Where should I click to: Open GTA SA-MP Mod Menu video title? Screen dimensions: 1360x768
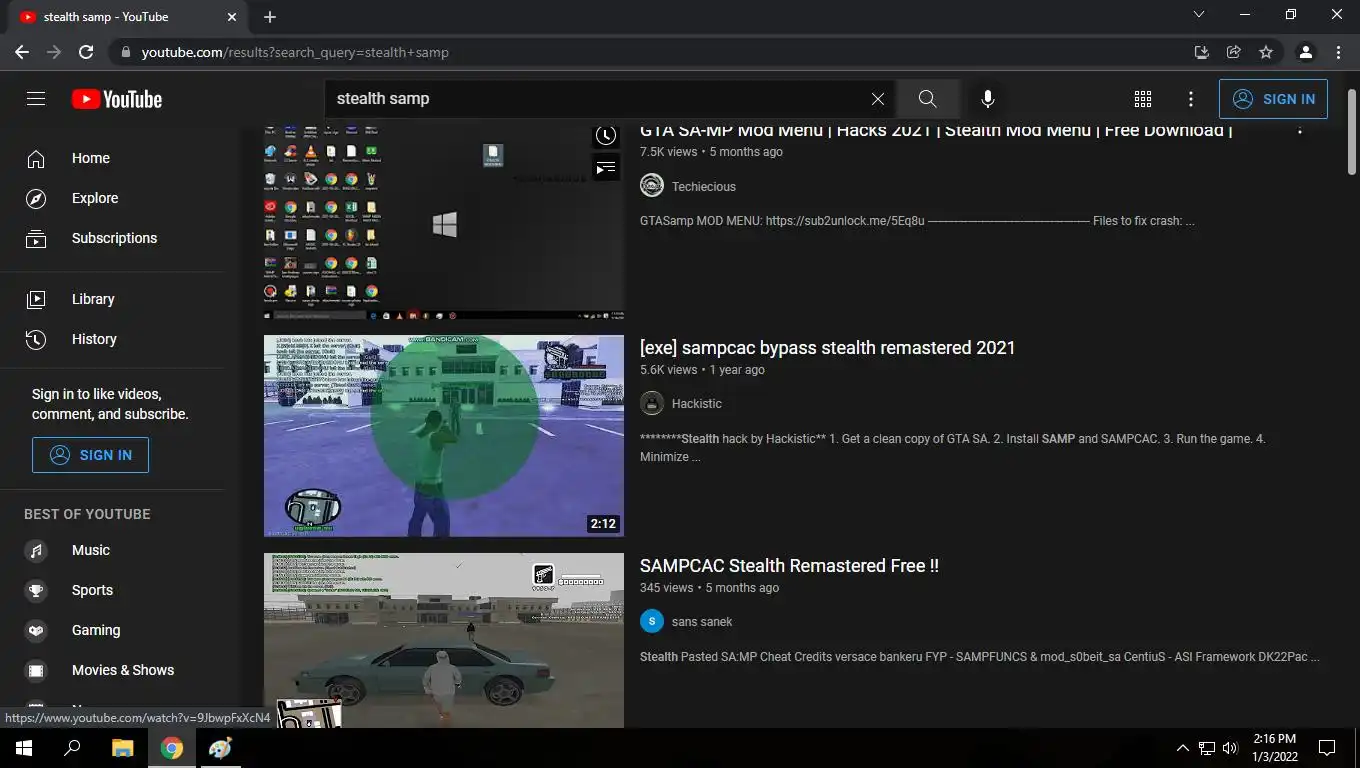click(936, 131)
